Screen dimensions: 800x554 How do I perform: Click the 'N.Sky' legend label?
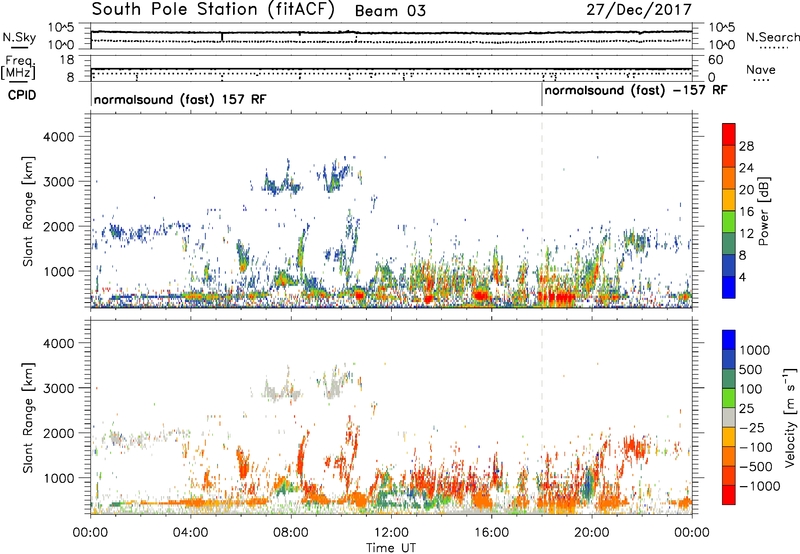(x=19, y=37)
